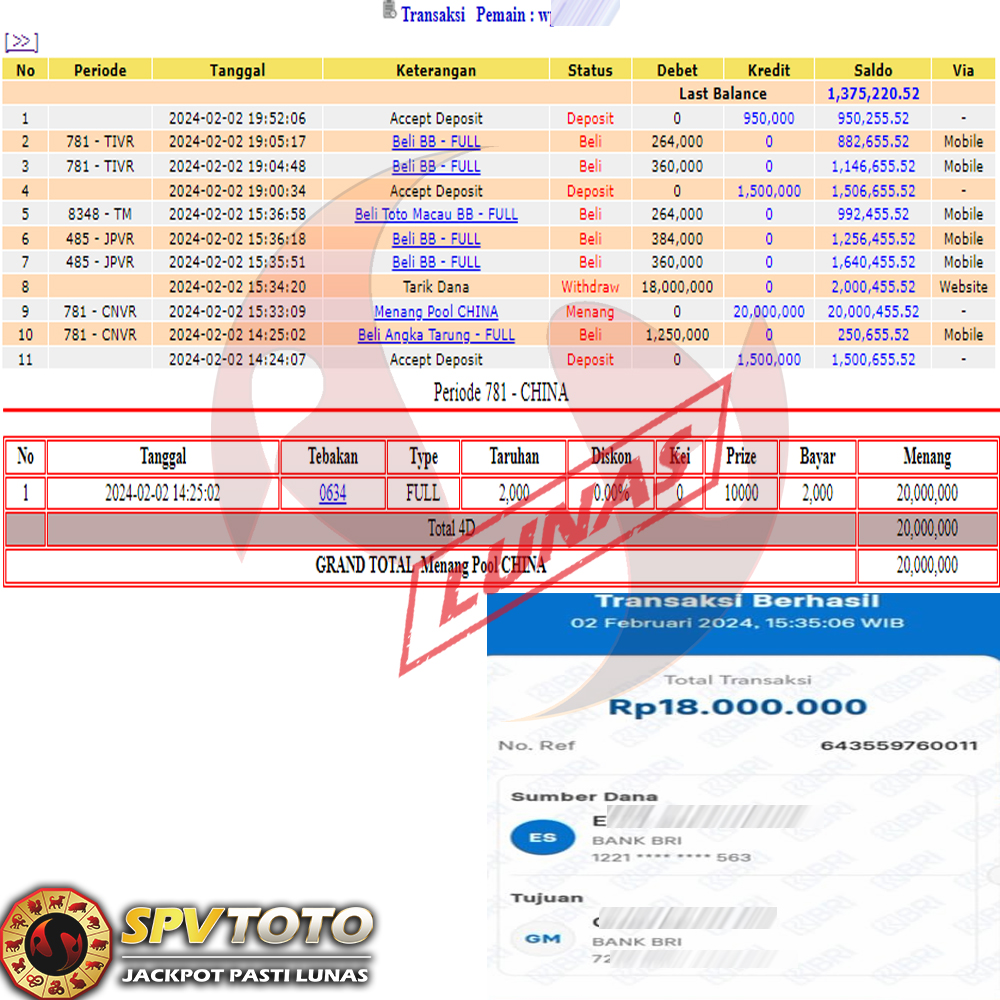This screenshot has height=1000, width=1000.
Task: Click the Keterangan column header
Action: (x=436, y=70)
